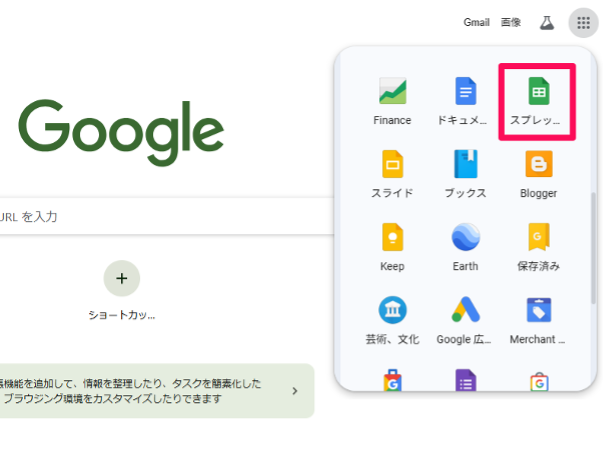Open the white Google shopping bag icon

[539, 381]
